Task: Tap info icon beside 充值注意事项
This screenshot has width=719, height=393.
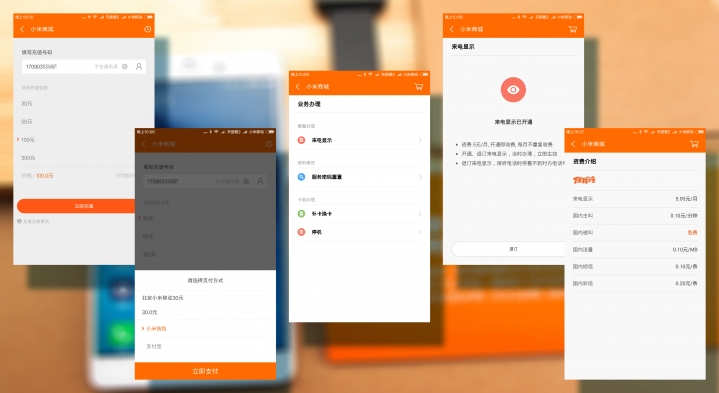Action: tap(19, 221)
